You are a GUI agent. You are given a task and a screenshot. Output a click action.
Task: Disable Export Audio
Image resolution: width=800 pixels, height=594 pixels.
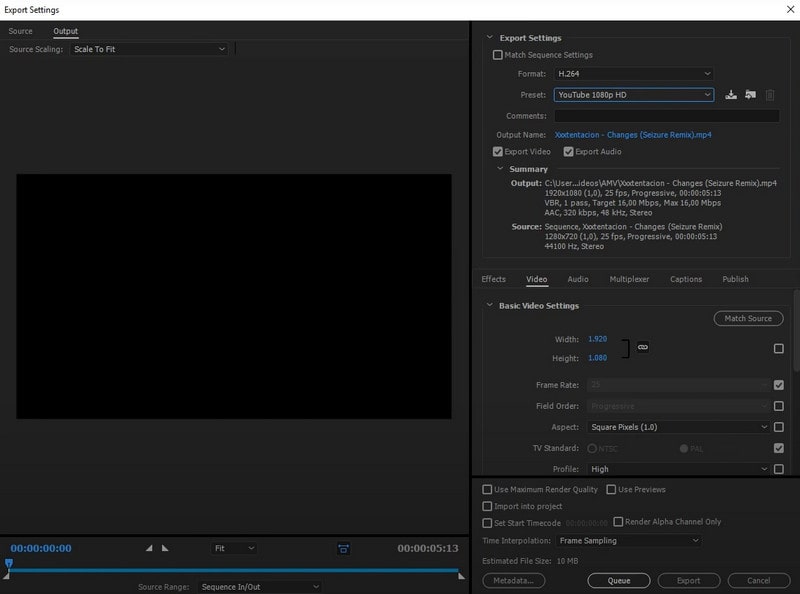(x=570, y=151)
